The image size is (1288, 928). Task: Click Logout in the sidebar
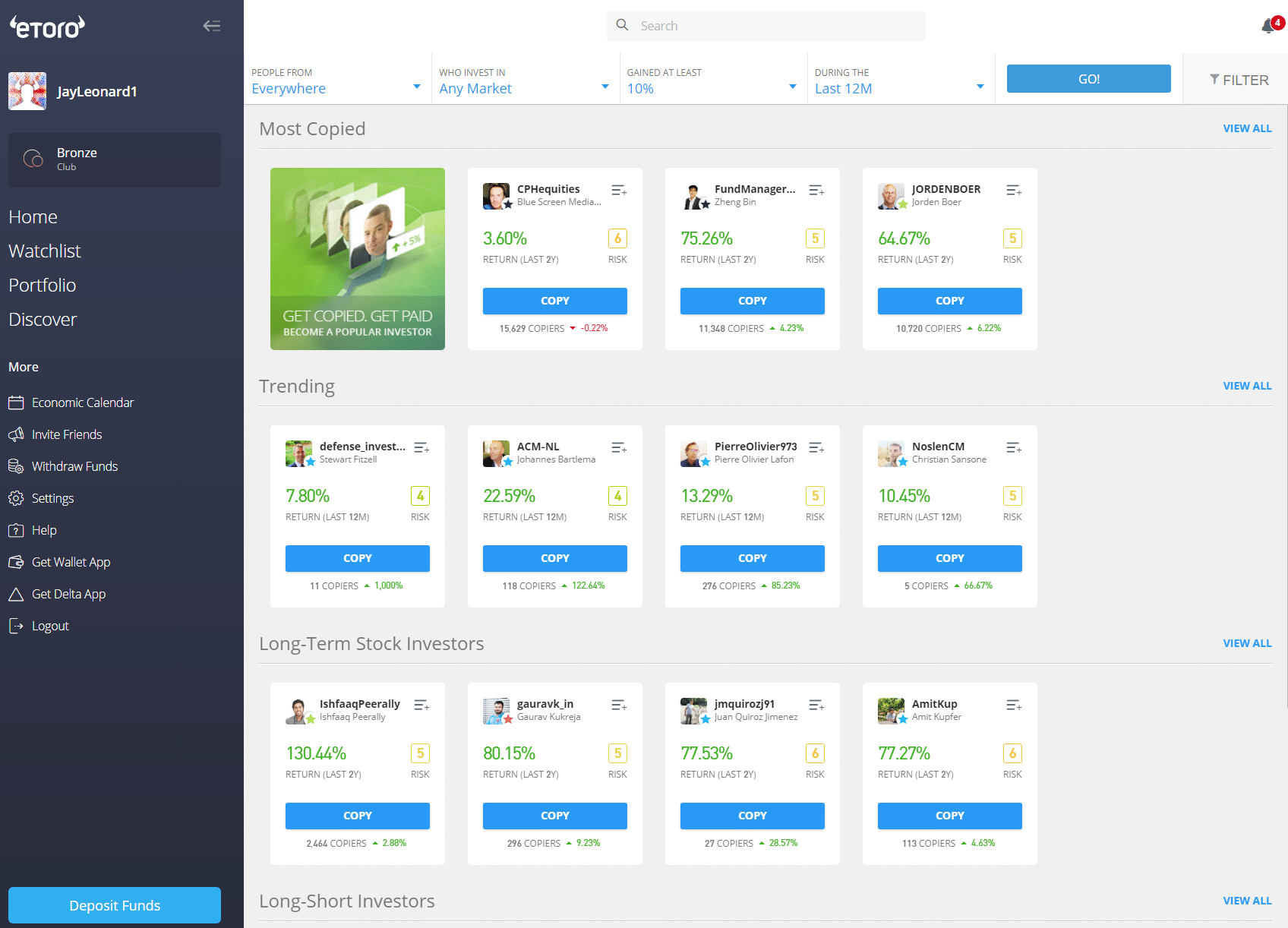(39, 626)
